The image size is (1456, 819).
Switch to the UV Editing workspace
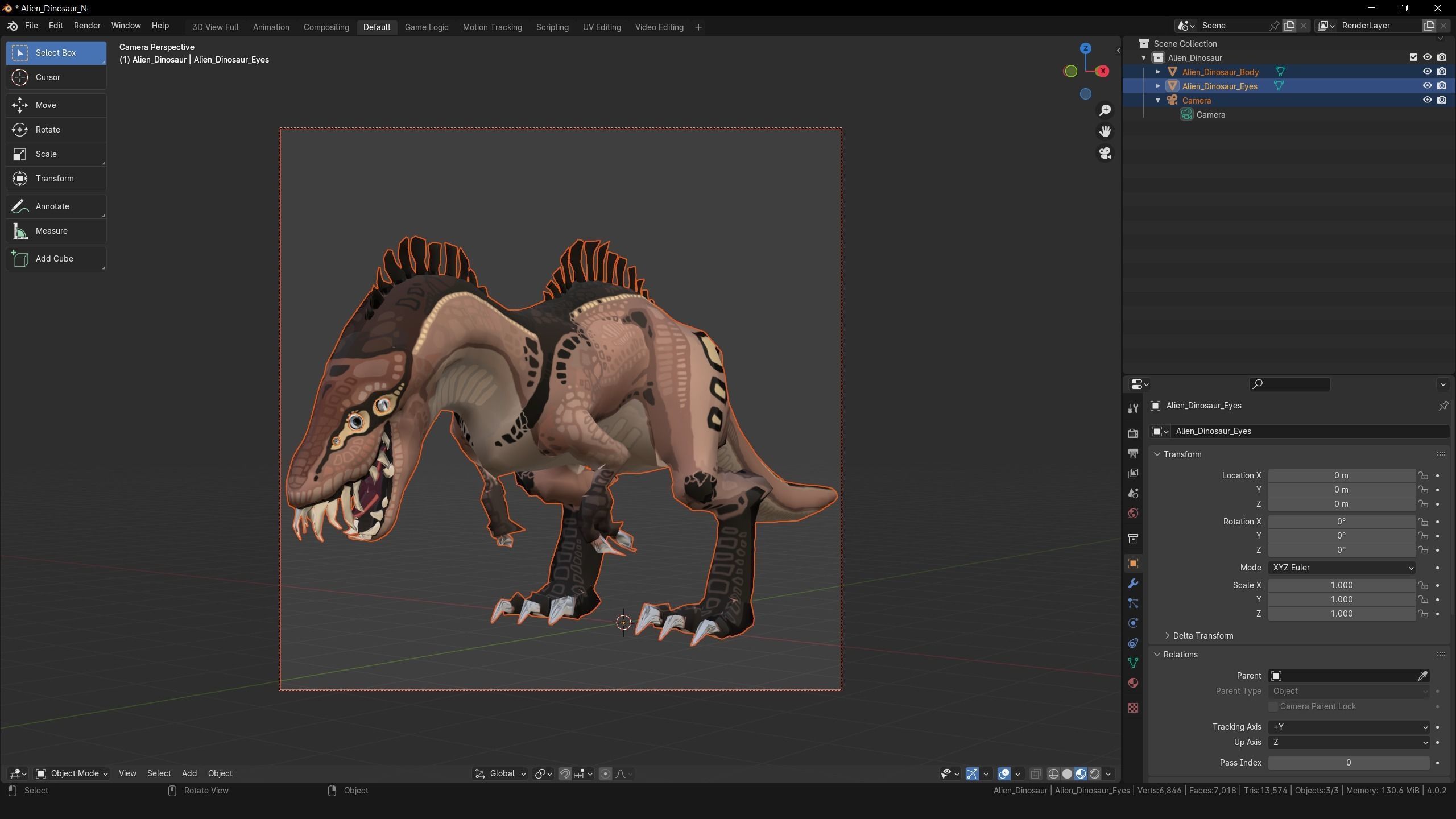click(602, 27)
